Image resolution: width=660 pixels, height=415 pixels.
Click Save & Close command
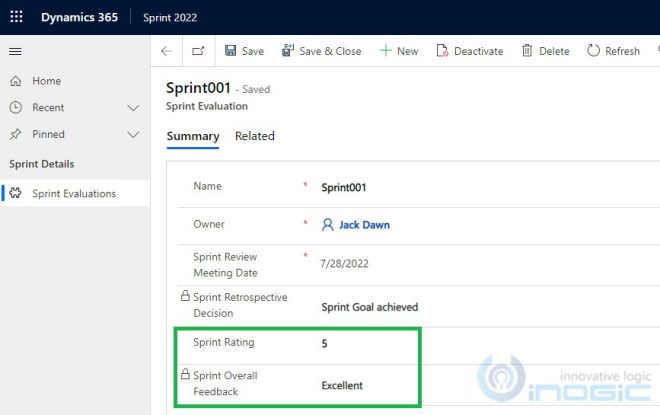(321, 51)
